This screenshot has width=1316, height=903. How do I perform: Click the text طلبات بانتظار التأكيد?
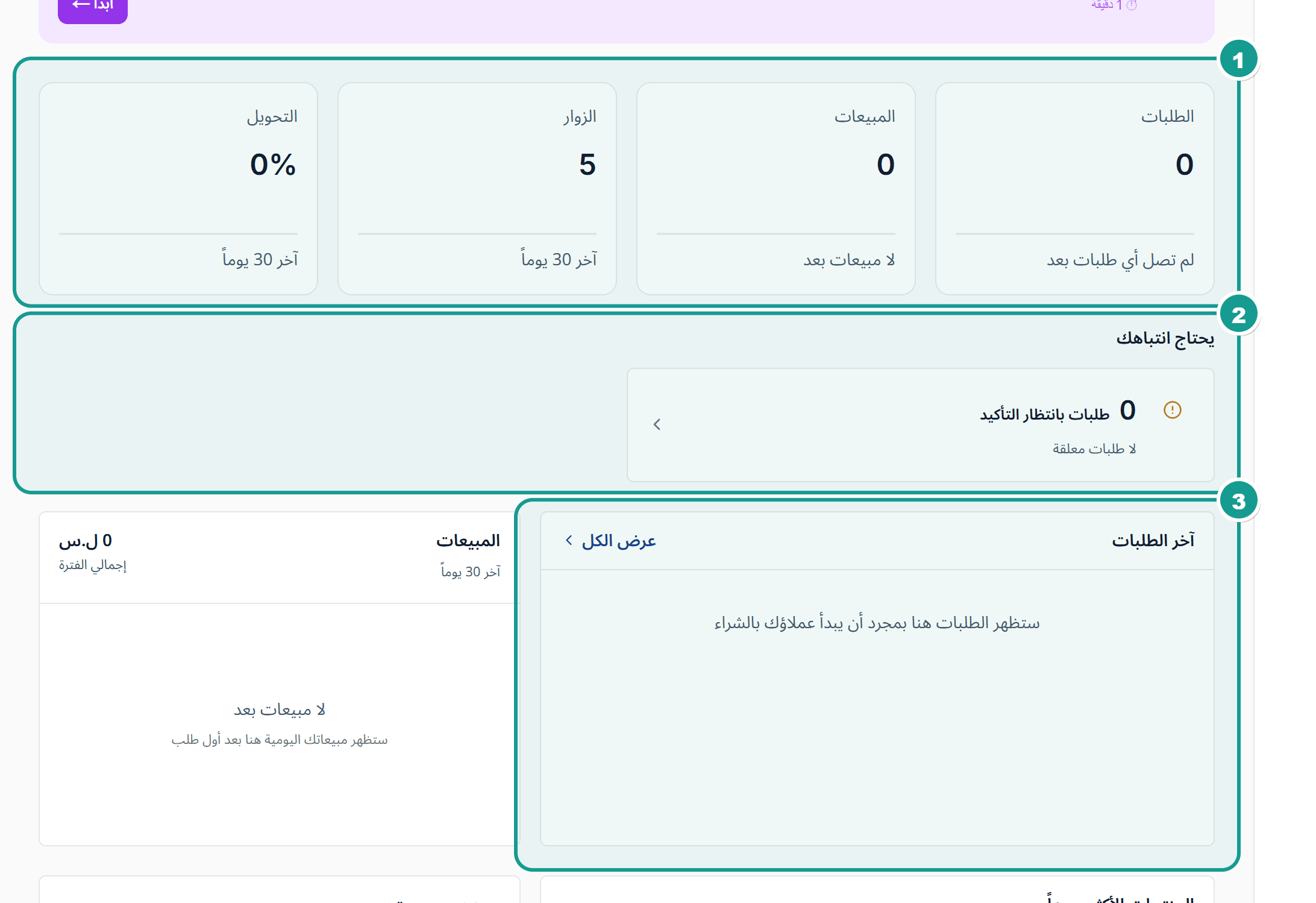click(x=1044, y=414)
